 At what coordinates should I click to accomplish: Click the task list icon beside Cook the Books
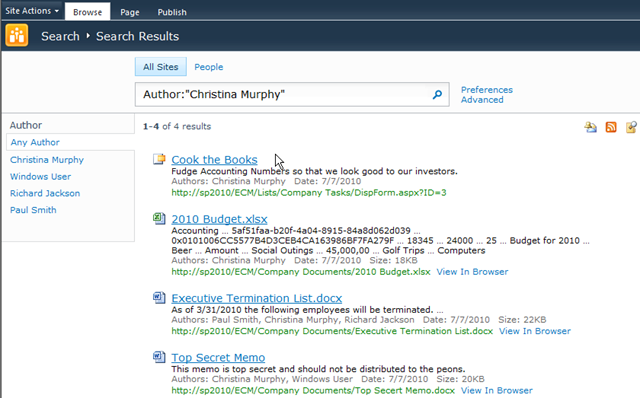pos(159,159)
